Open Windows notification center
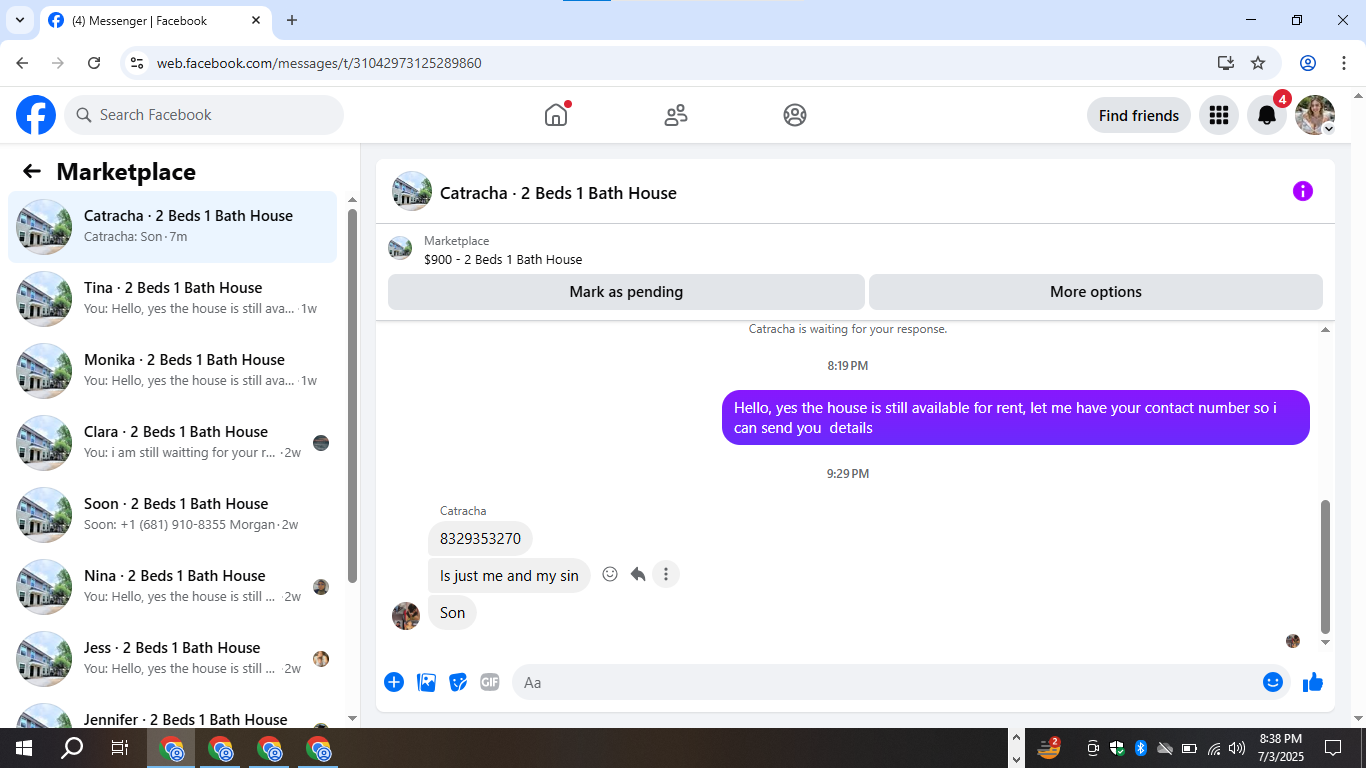Image resolution: width=1366 pixels, height=768 pixels. tap(1332, 748)
